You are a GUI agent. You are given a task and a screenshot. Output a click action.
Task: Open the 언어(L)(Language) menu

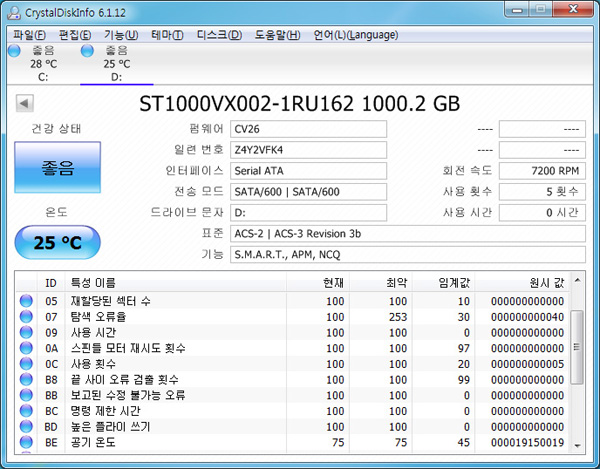[355, 35]
